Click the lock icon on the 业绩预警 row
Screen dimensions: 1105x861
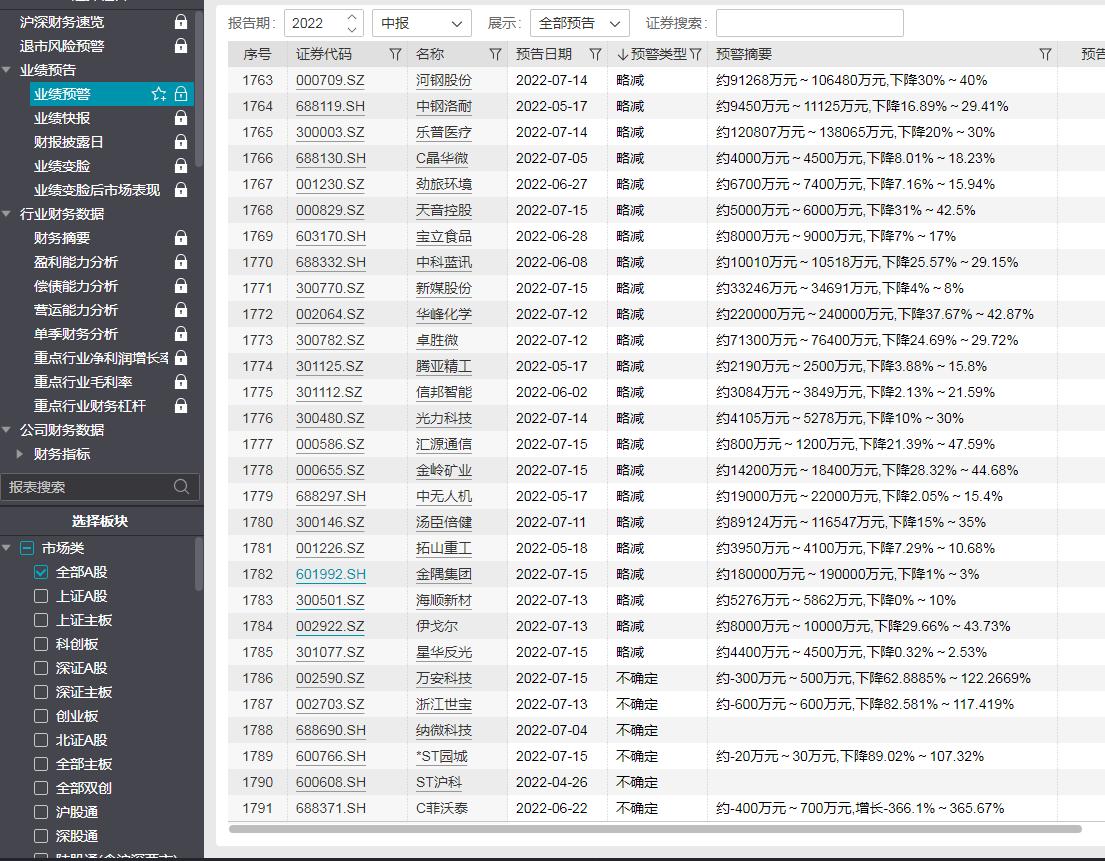[x=181, y=94]
